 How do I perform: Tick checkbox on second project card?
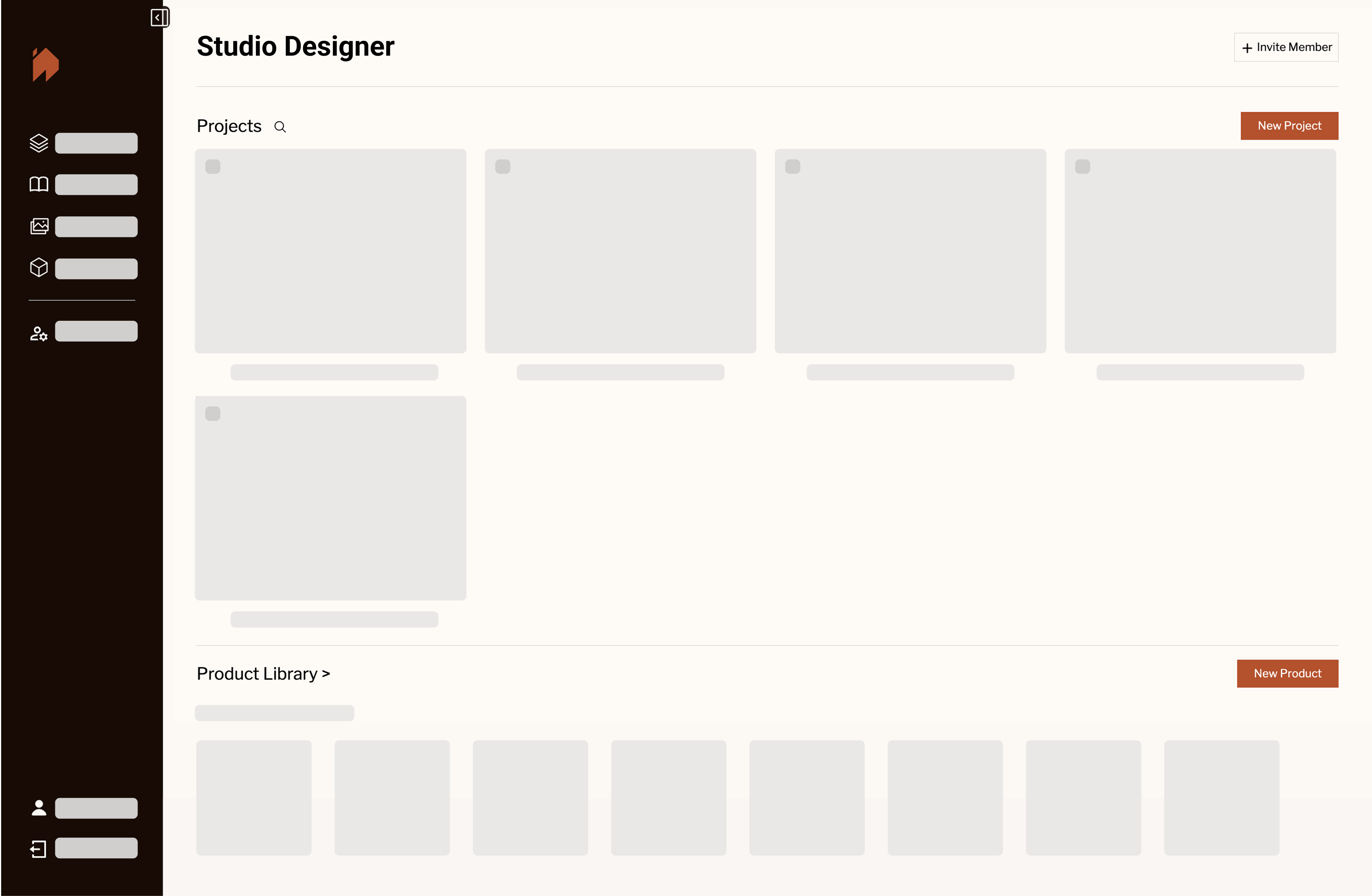(503, 167)
